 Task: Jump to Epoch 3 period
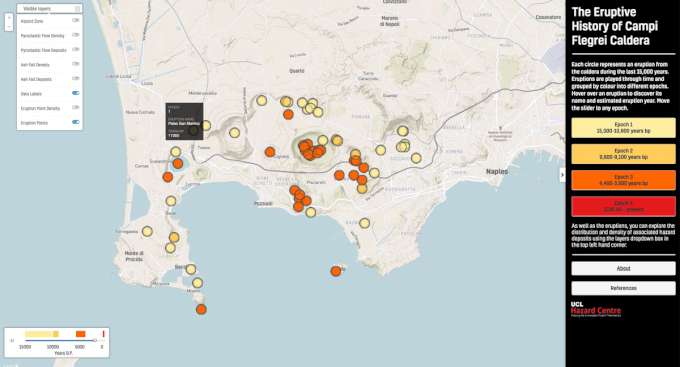pyautogui.click(x=623, y=180)
